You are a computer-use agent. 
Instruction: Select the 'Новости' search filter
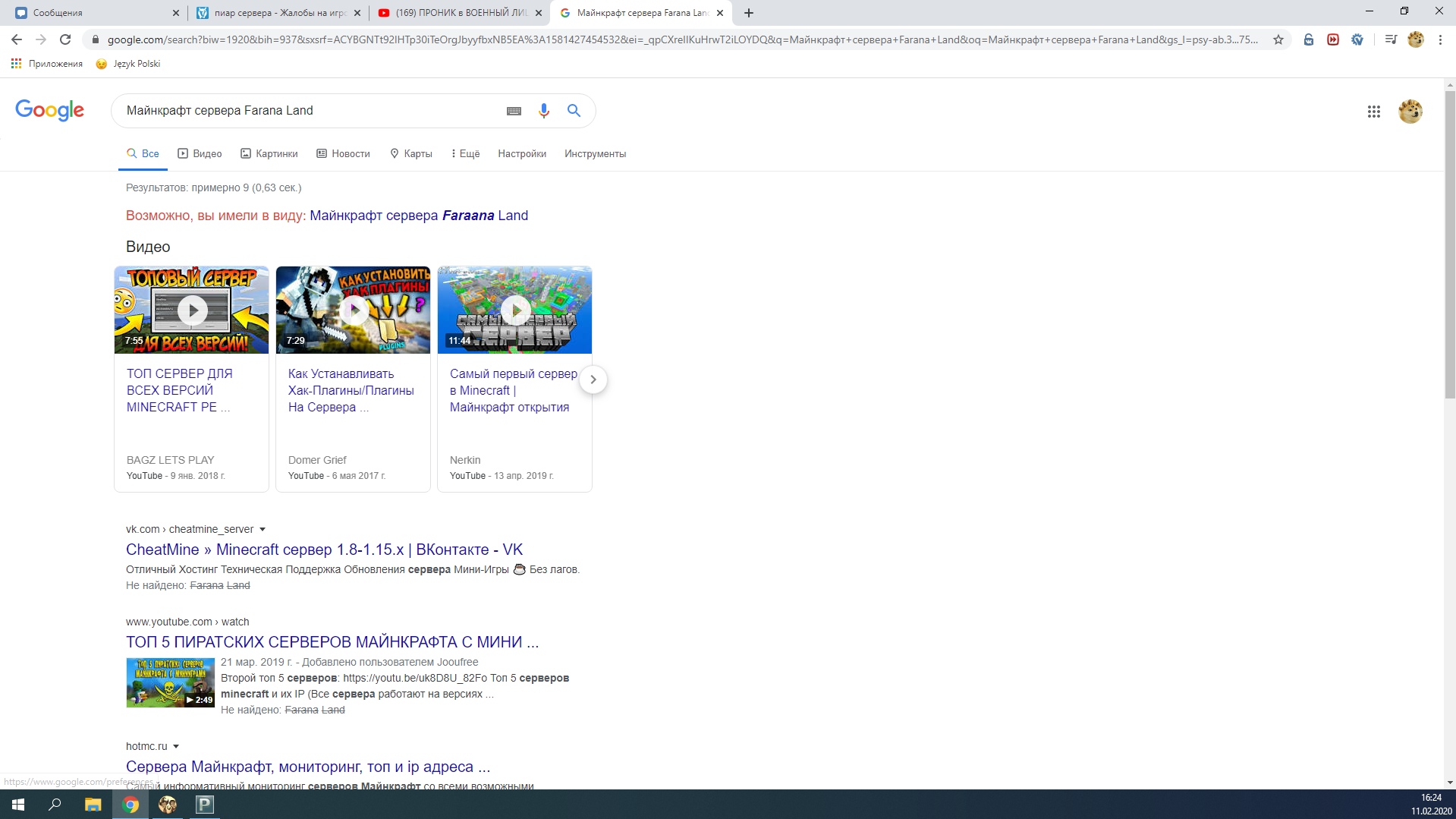point(343,153)
